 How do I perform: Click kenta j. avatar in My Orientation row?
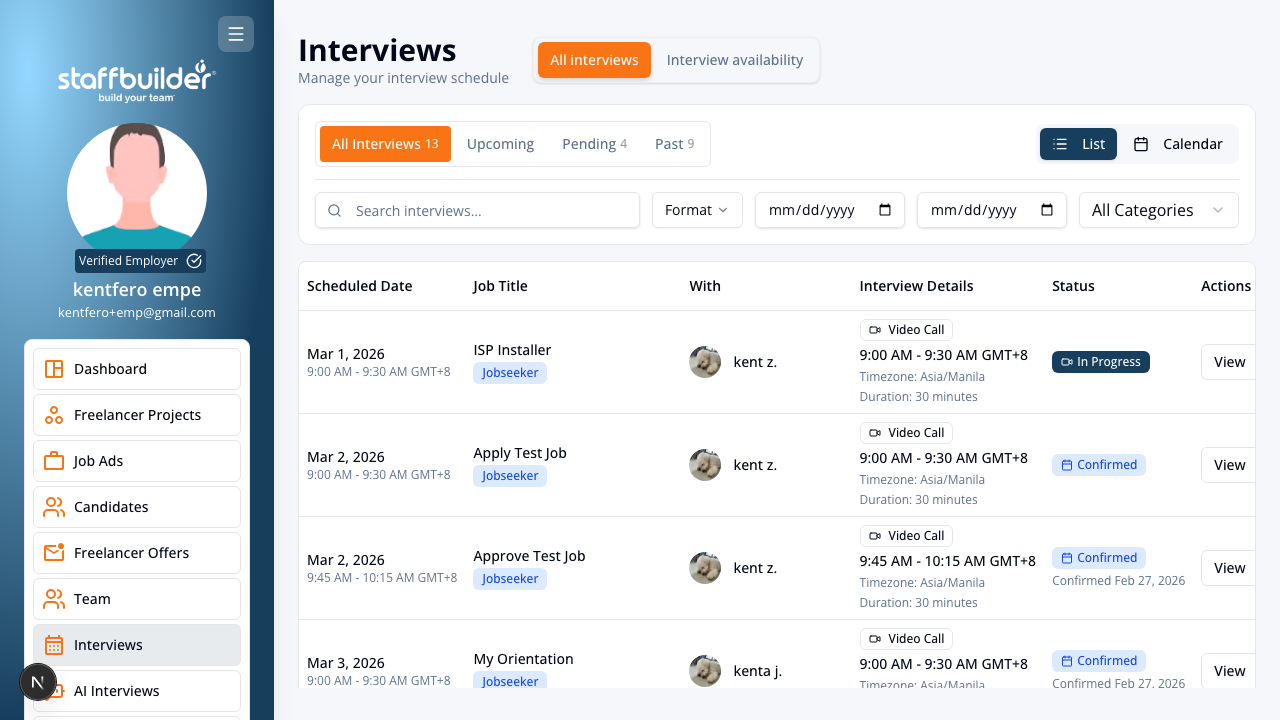coord(705,671)
